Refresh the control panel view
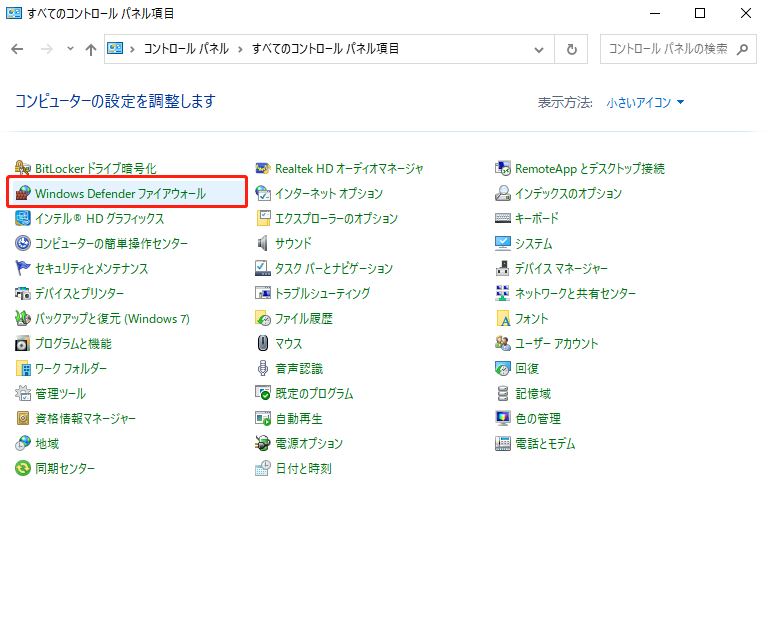768x633 pixels. (572, 49)
